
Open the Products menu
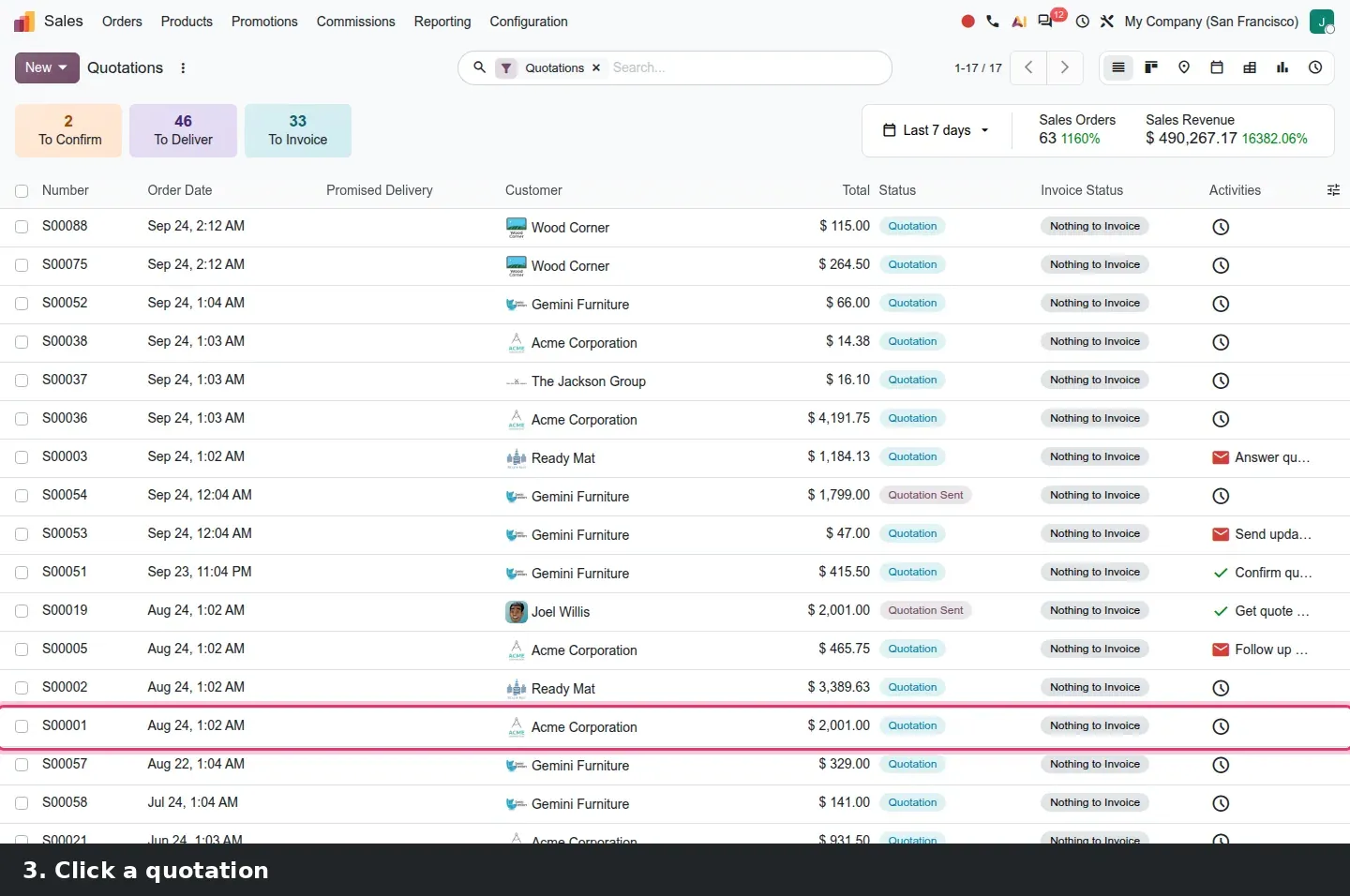point(187,22)
